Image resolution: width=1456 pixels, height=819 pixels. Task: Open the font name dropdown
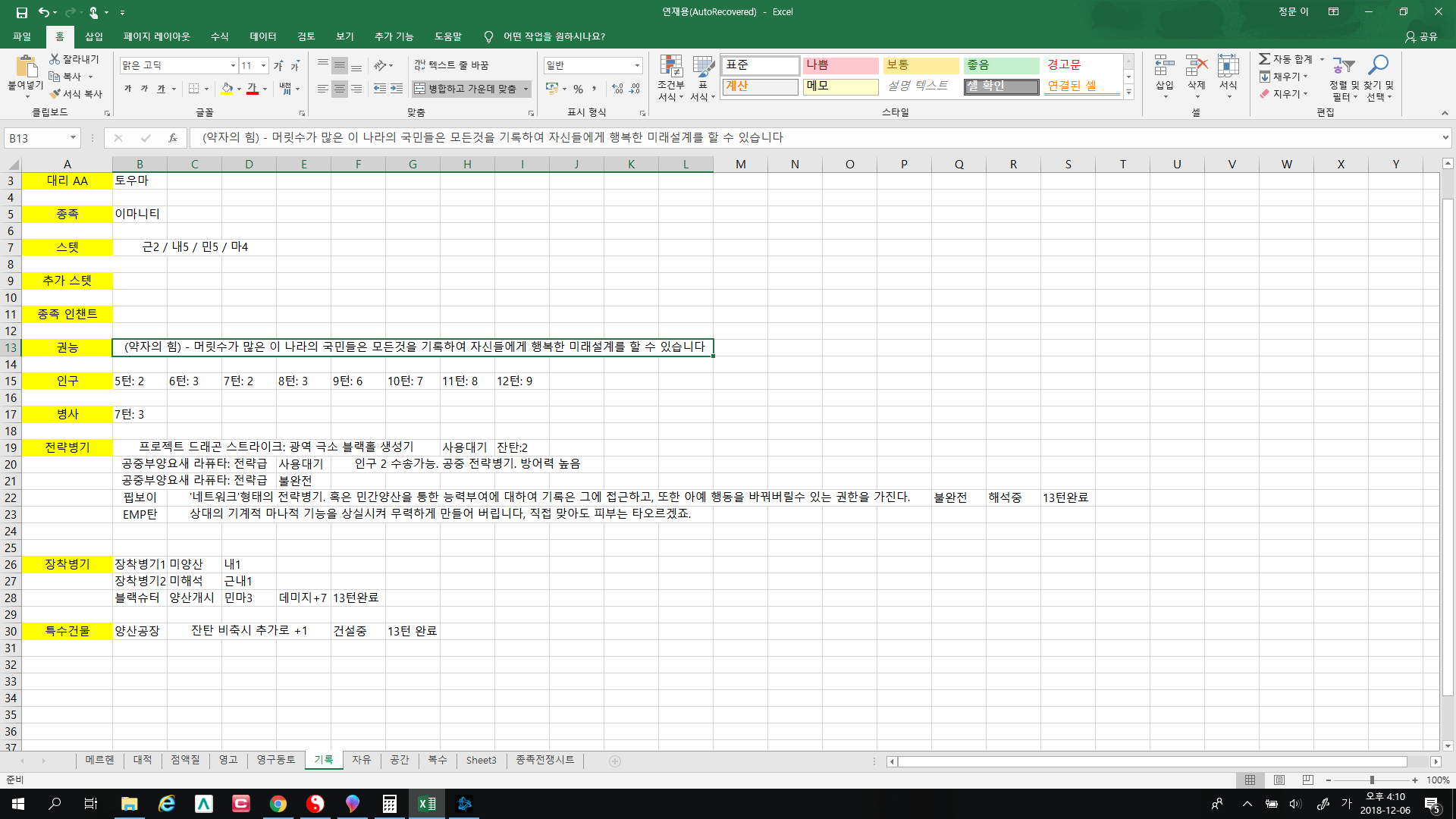233,65
